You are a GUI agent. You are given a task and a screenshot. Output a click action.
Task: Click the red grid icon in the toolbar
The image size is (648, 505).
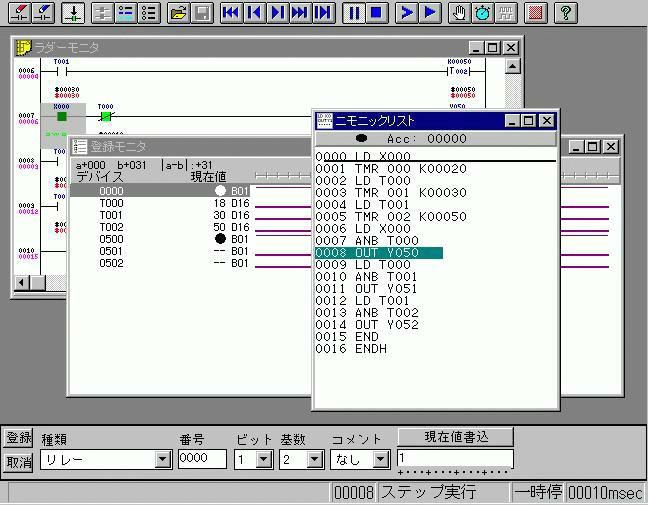[x=535, y=13]
